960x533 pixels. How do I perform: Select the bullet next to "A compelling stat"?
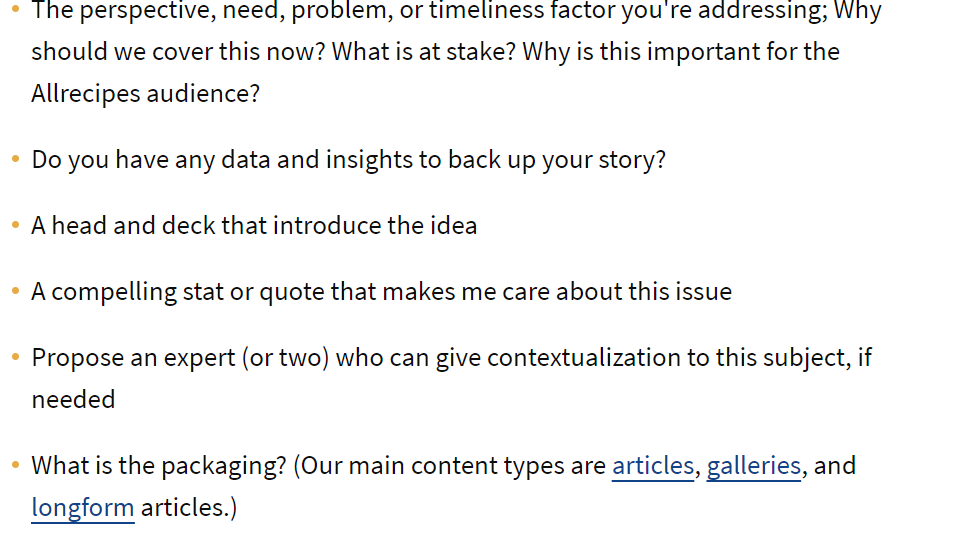(15, 292)
